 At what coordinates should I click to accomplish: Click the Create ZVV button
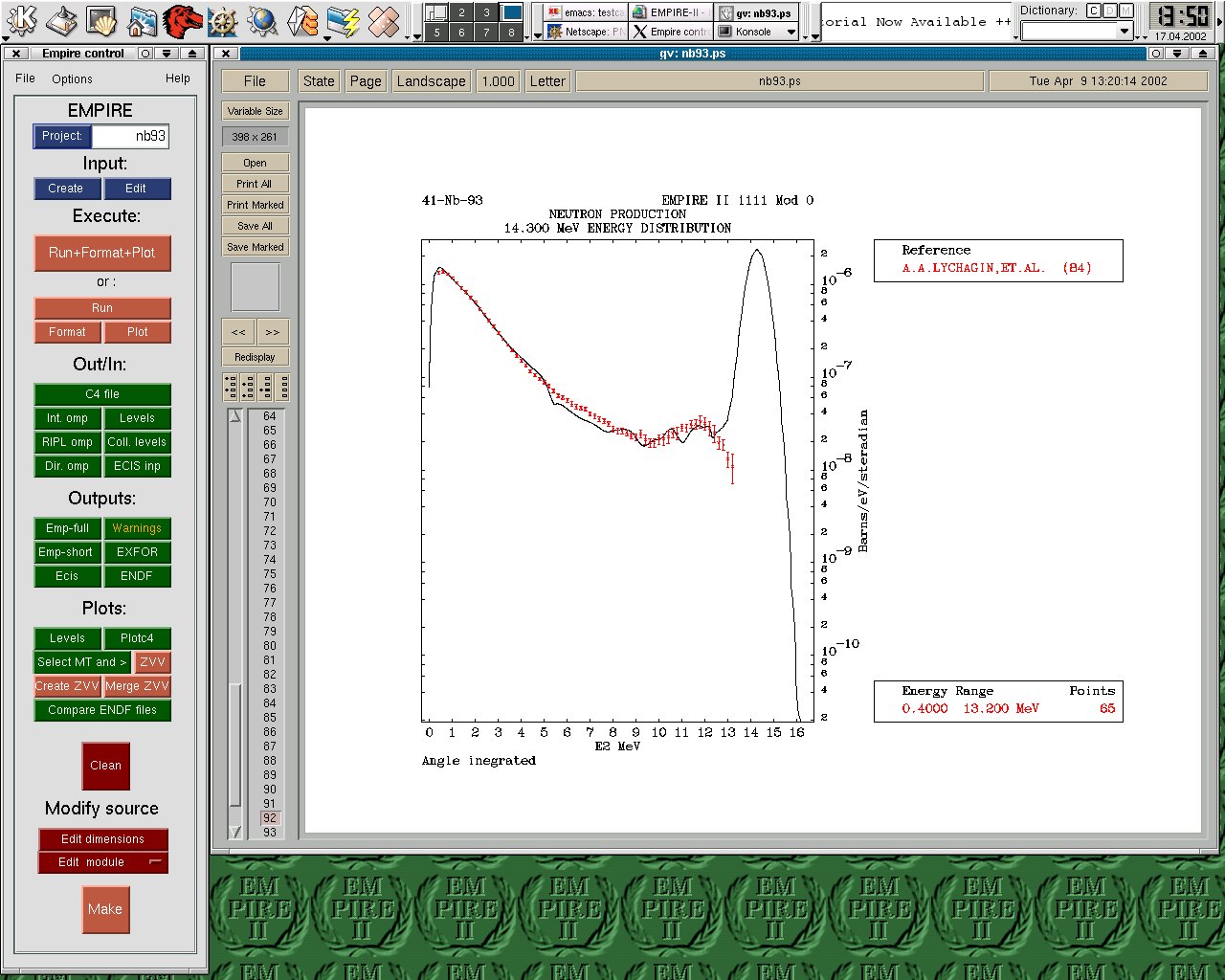pos(67,686)
